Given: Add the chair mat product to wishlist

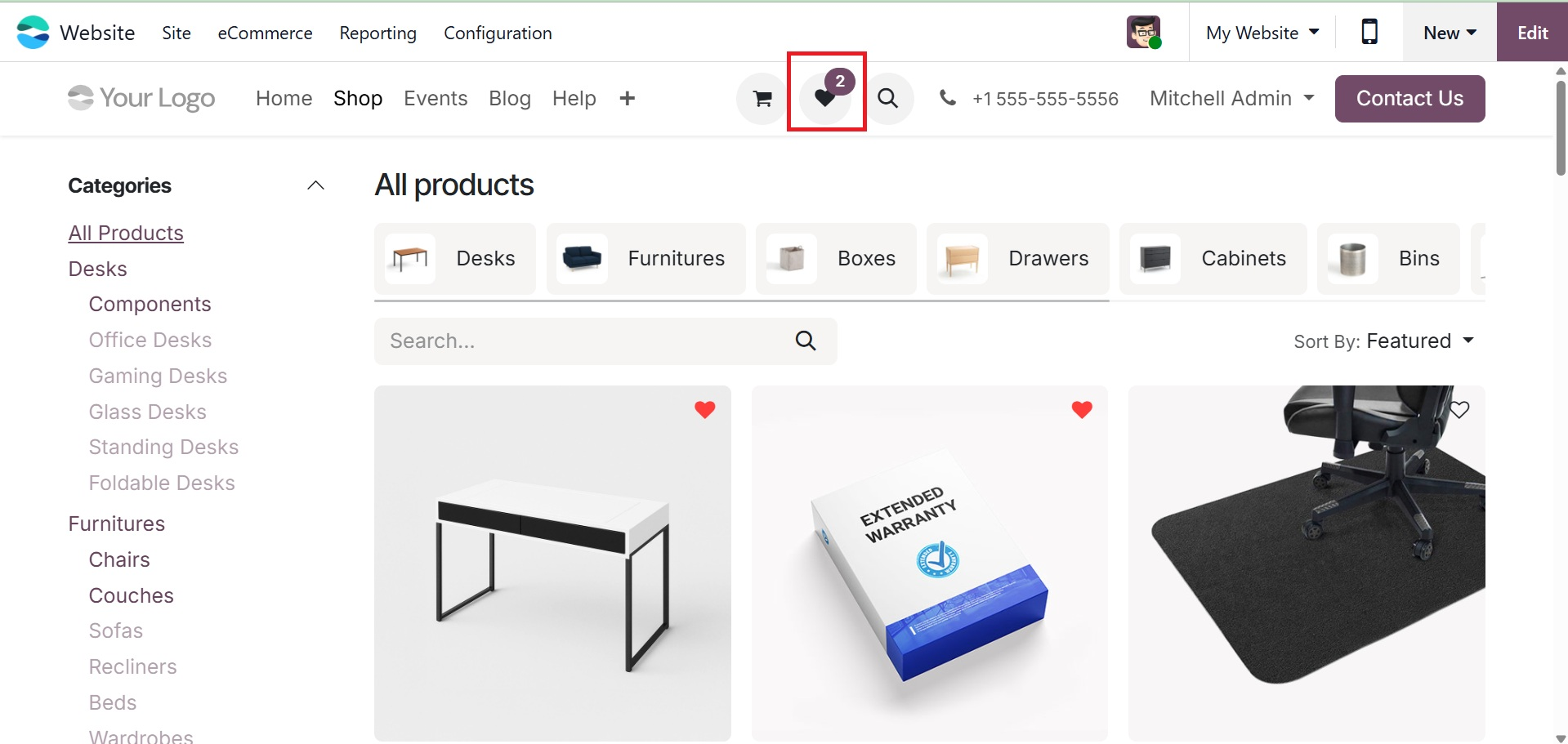Looking at the screenshot, I should (x=1459, y=409).
